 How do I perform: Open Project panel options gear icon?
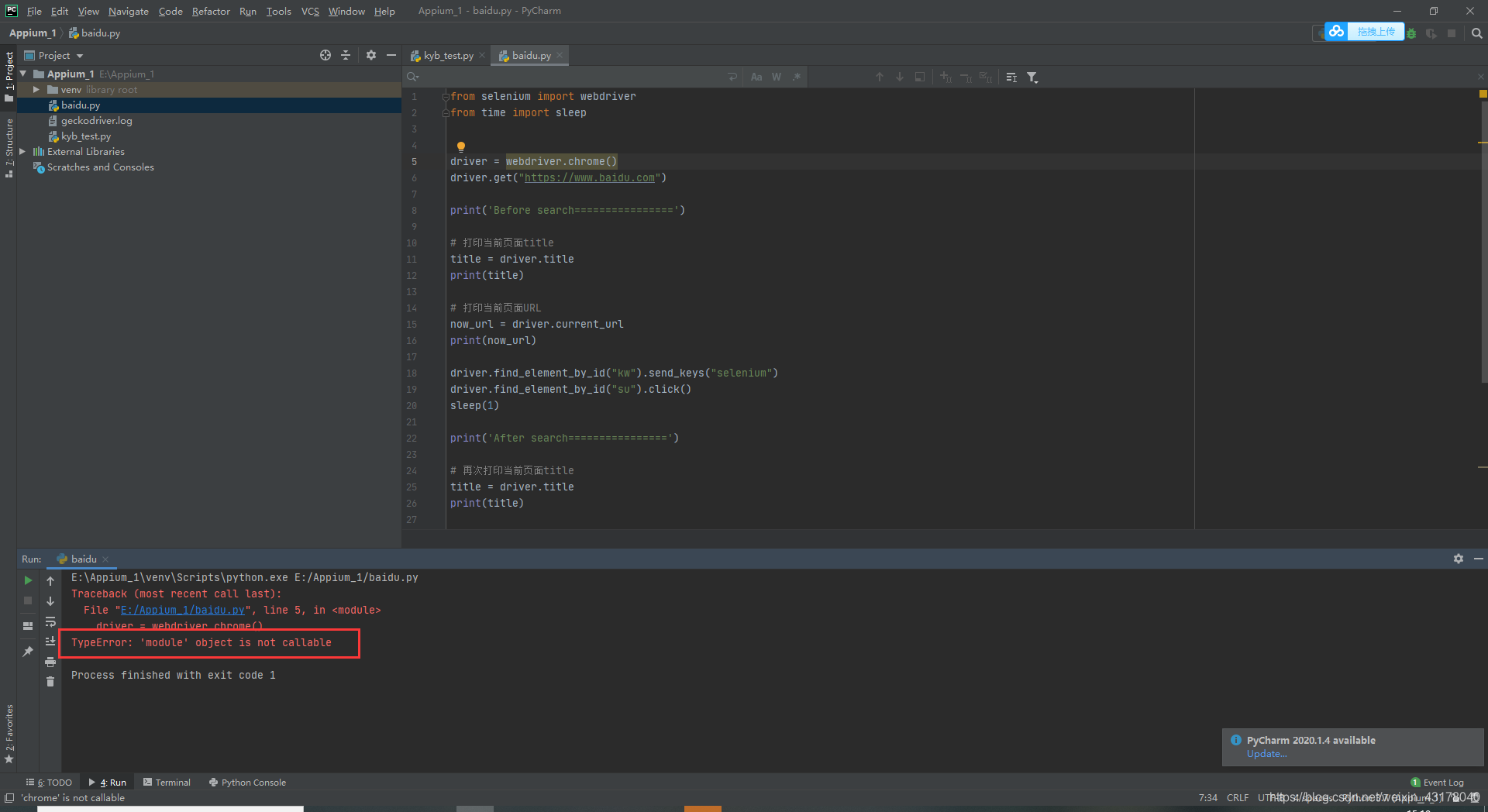tap(371, 55)
